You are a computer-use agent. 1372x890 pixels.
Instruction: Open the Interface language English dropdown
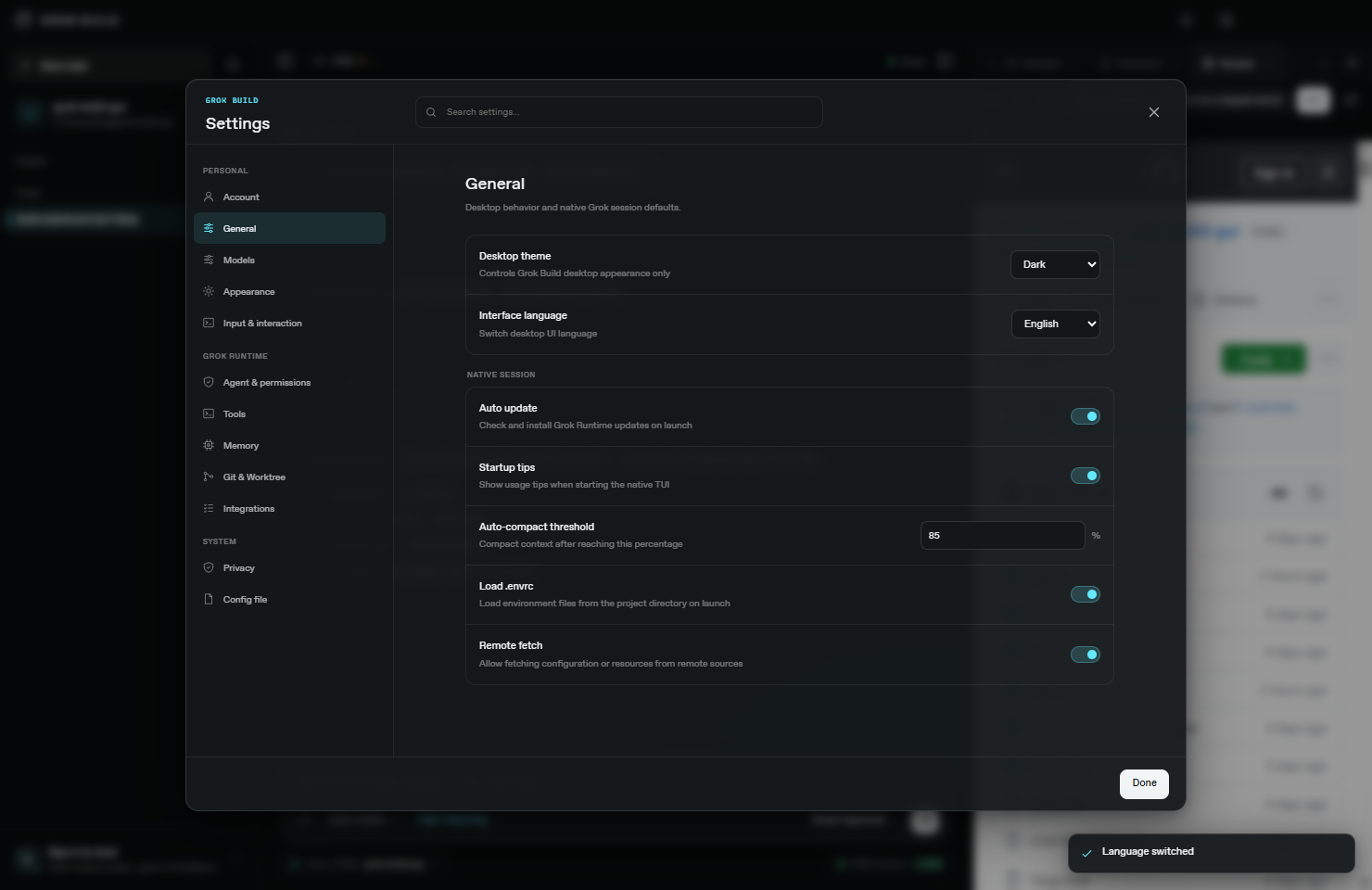(x=1055, y=324)
